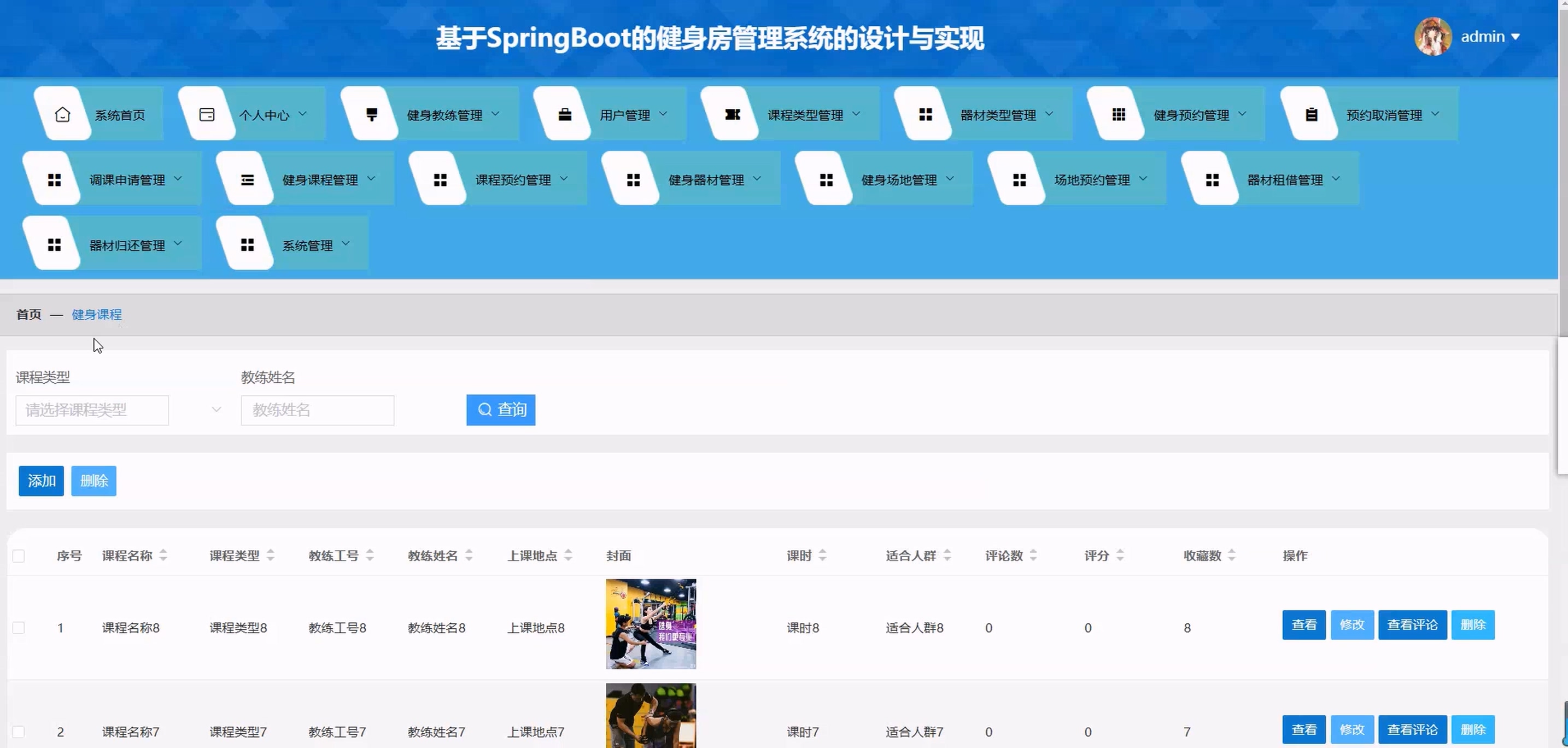Click the admin user avatar
1568x748 pixels.
(1432, 37)
